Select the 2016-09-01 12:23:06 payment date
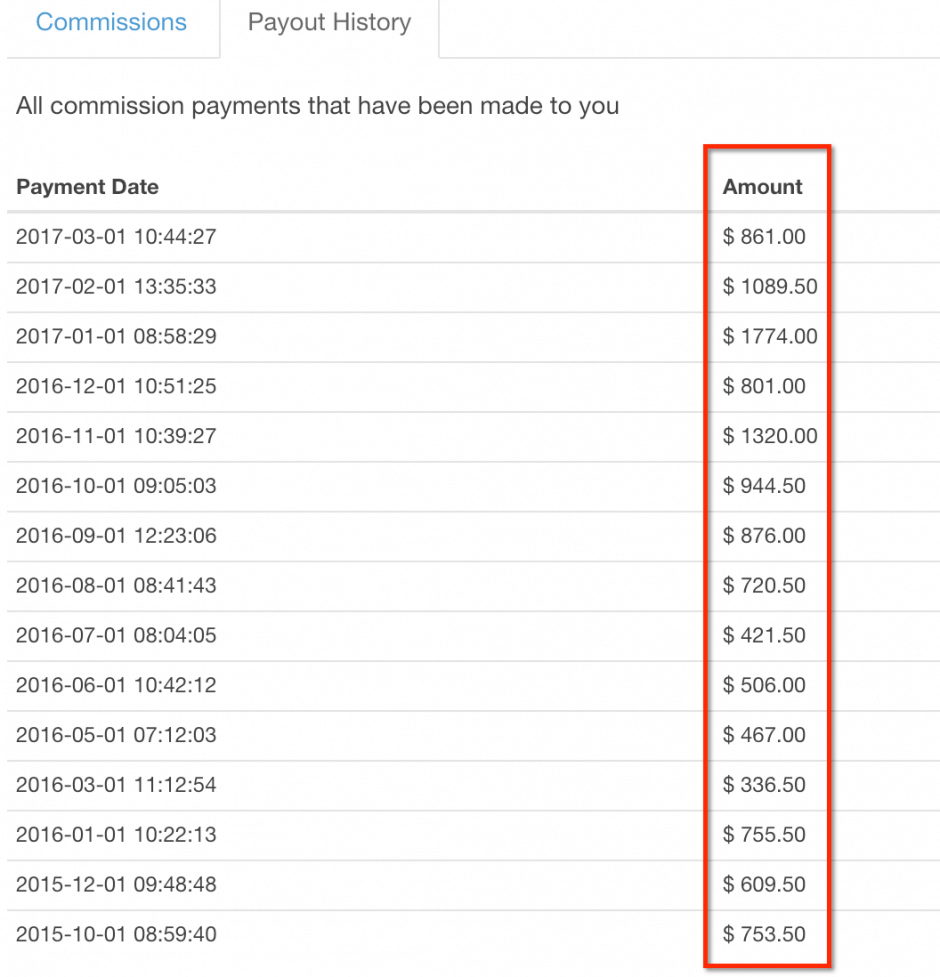 (116, 536)
